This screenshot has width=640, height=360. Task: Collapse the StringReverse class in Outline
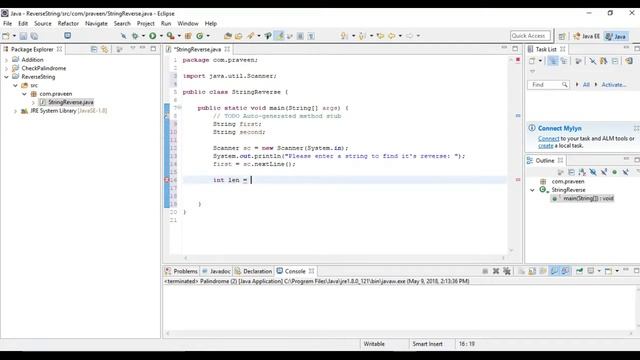point(532,190)
